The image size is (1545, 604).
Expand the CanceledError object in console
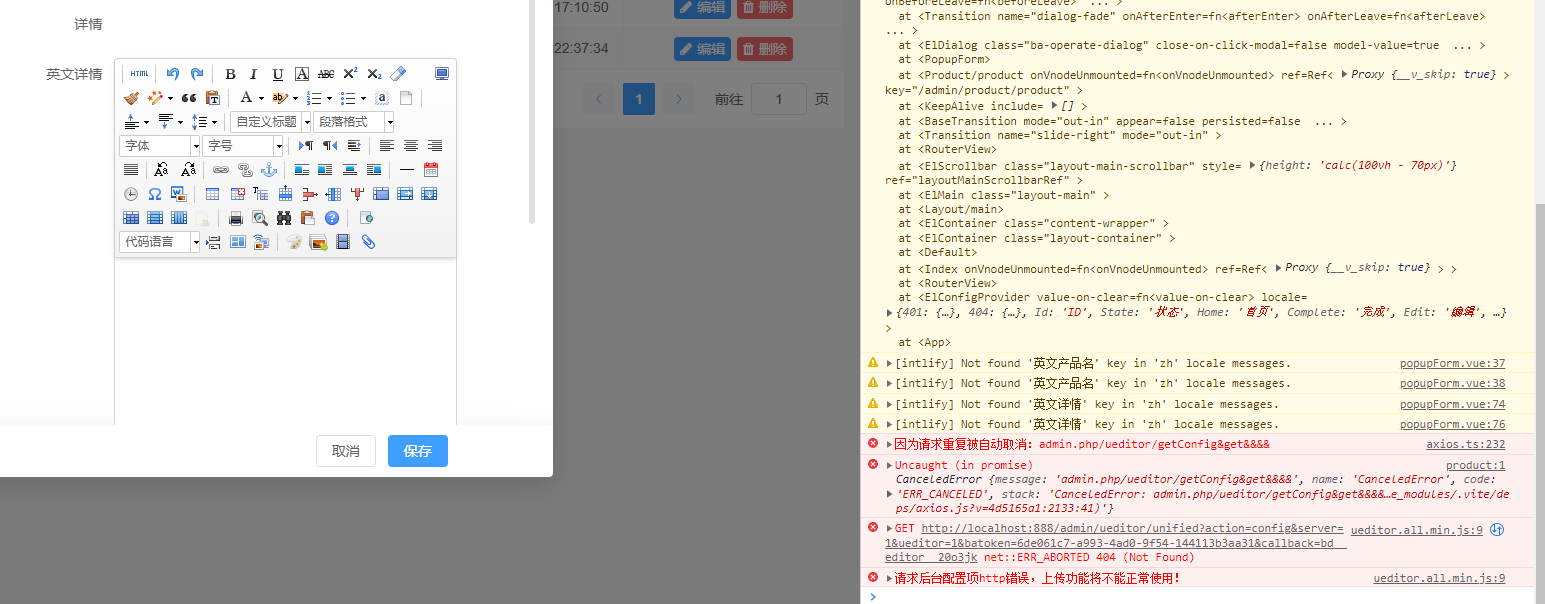(x=889, y=494)
